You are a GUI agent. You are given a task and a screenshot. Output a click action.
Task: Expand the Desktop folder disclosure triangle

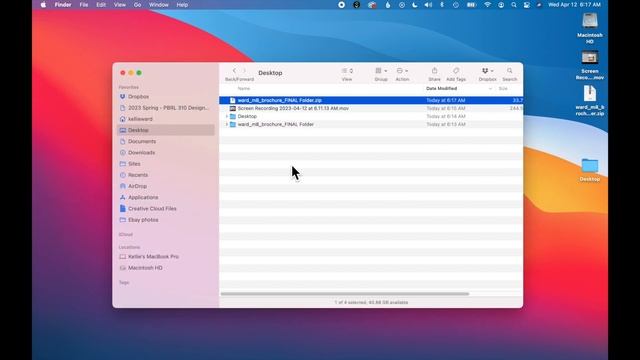(x=227, y=116)
